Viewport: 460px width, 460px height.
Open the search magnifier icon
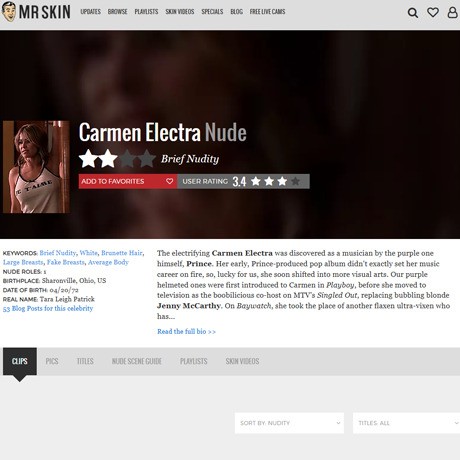click(413, 13)
